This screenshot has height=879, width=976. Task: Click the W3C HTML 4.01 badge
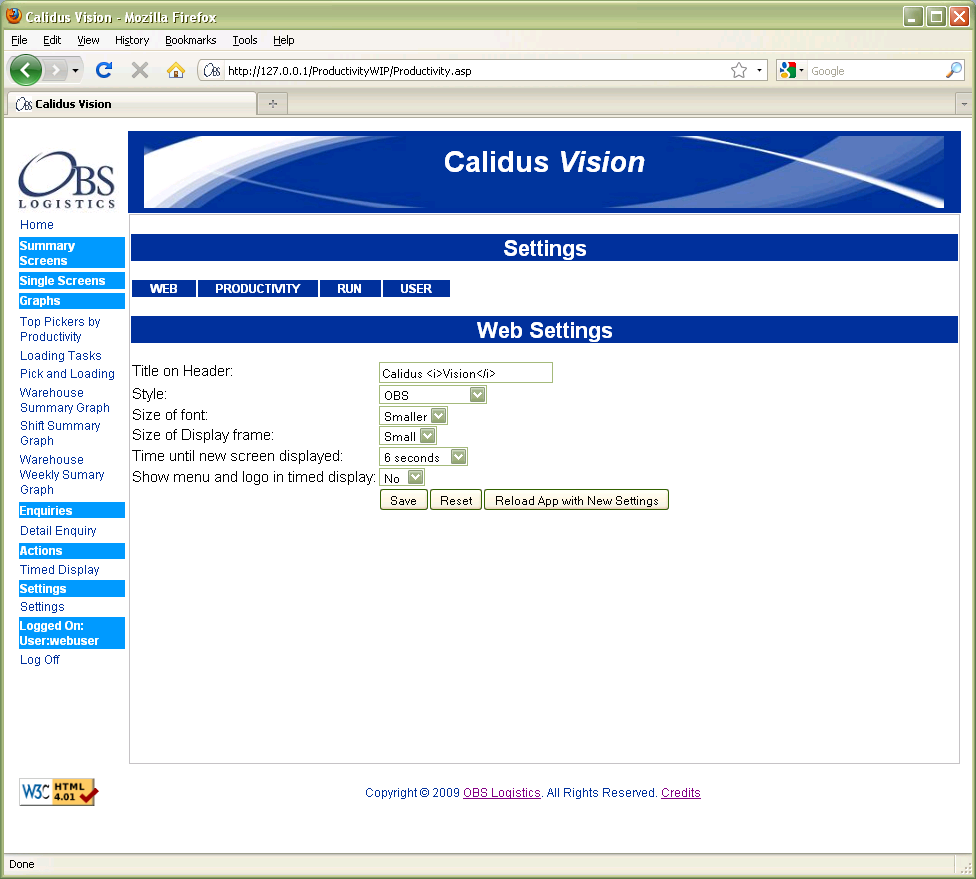[x=59, y=792]
